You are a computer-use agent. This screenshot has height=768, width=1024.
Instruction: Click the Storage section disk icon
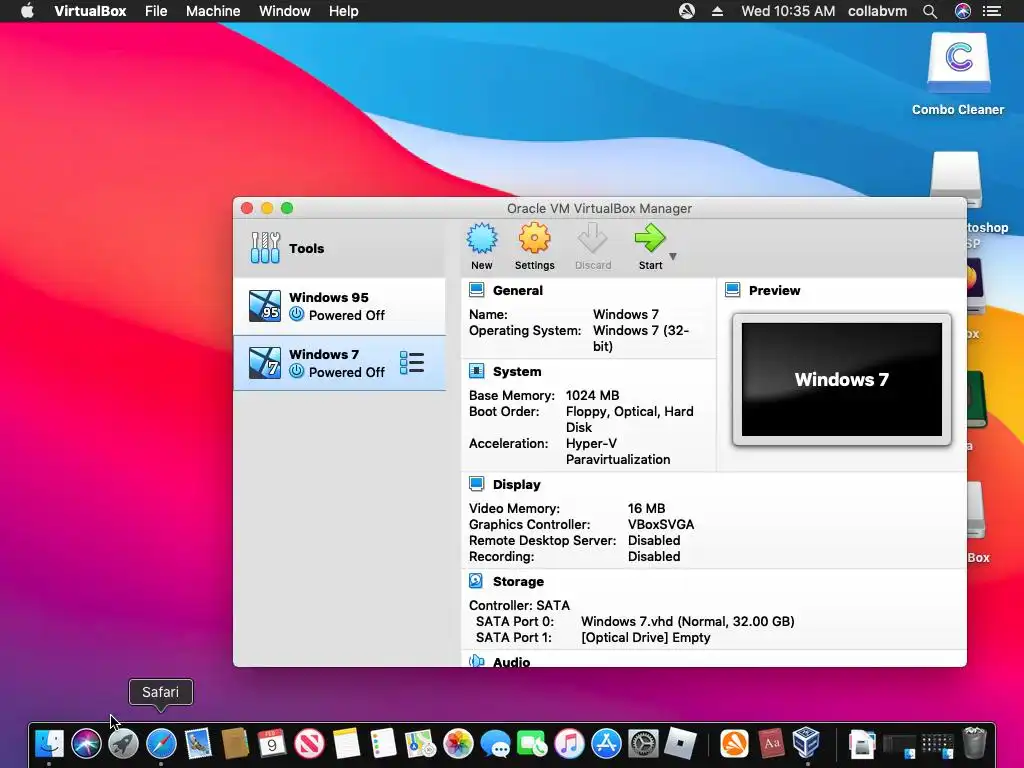tap(477, 581)
